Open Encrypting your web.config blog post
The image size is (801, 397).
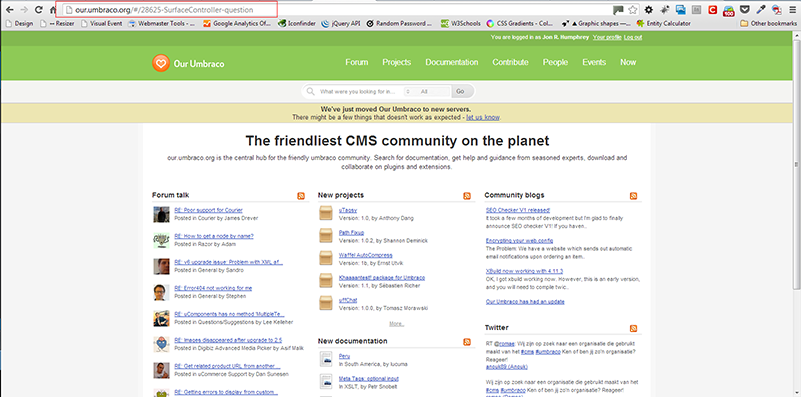[519, 240]
